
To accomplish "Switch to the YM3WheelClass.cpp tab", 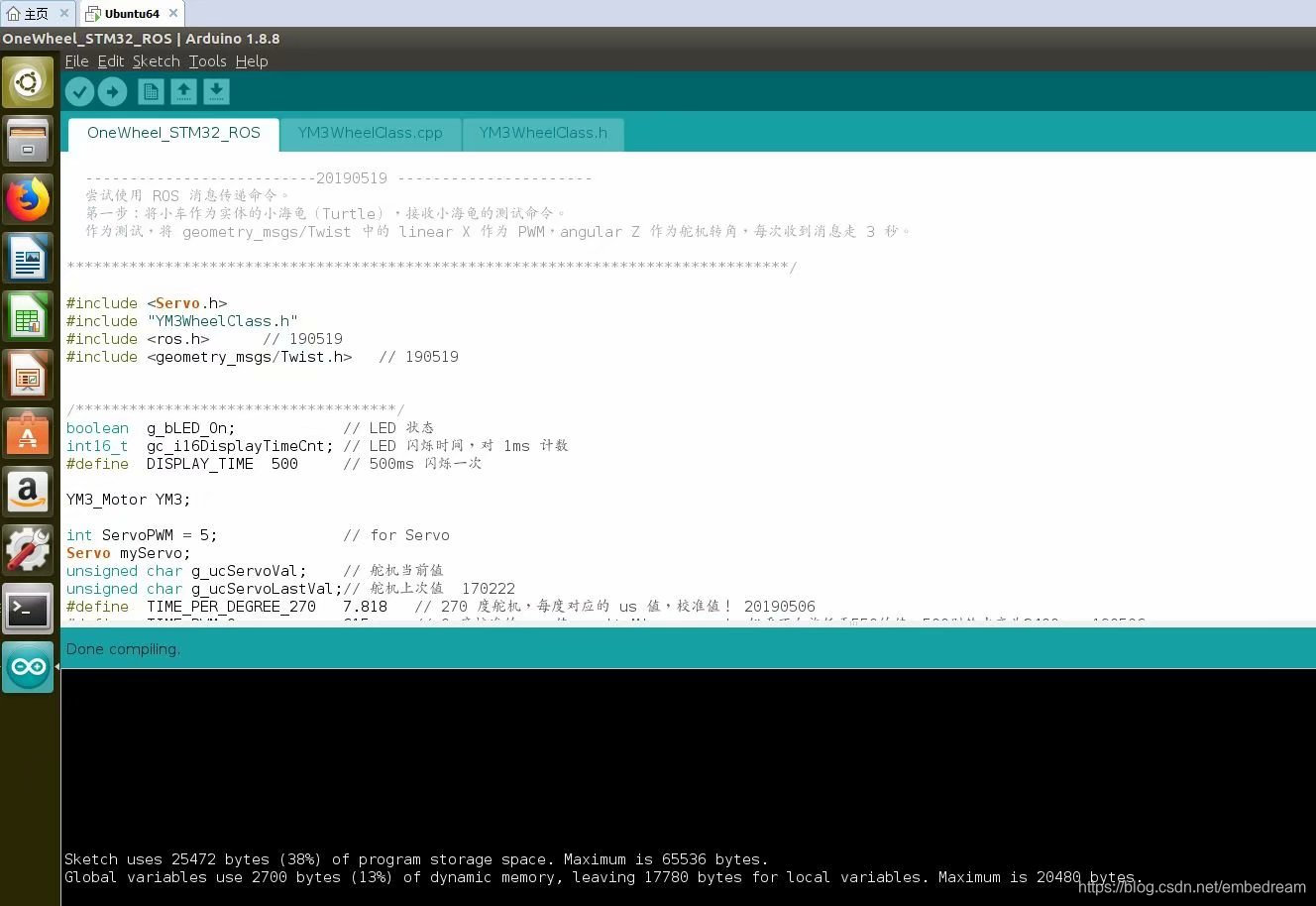I will pyautogui.click(x=371, y=133).
